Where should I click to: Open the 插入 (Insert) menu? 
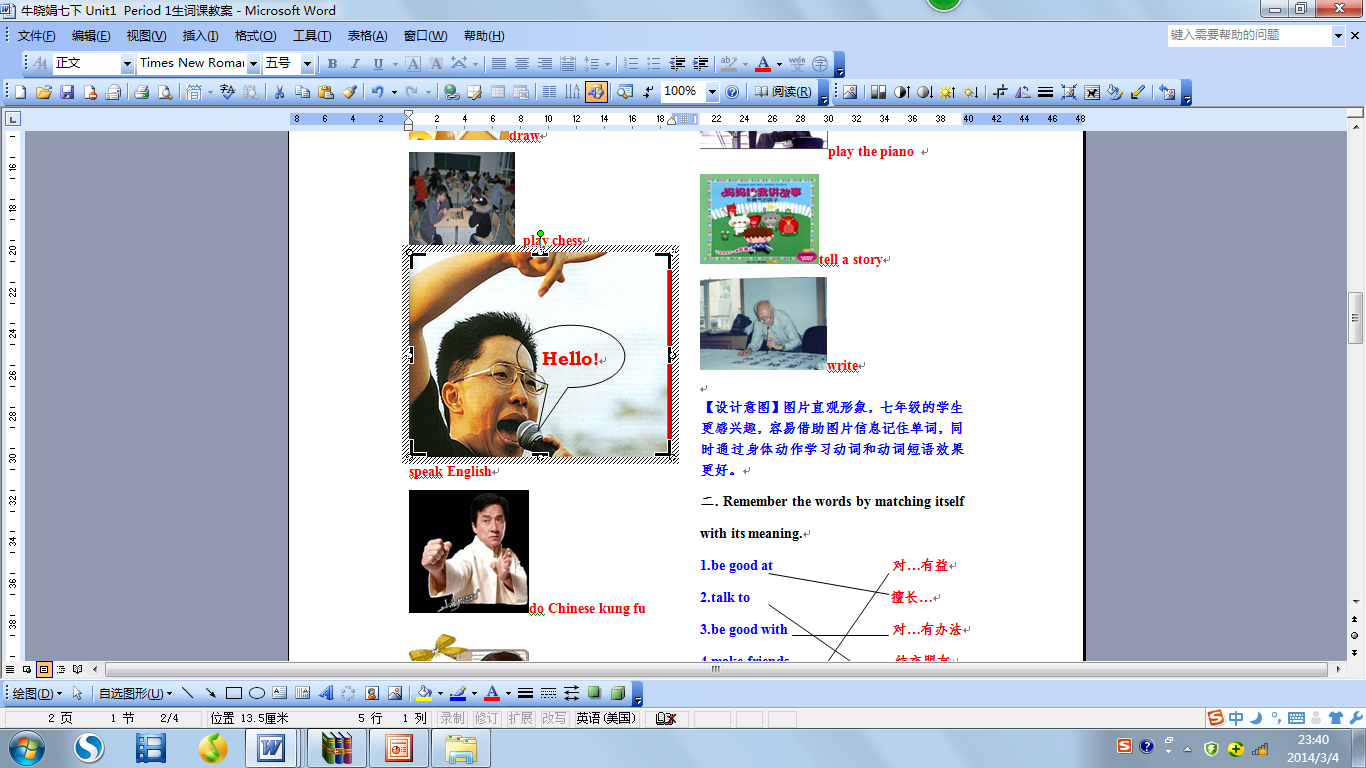pos(197,33)
